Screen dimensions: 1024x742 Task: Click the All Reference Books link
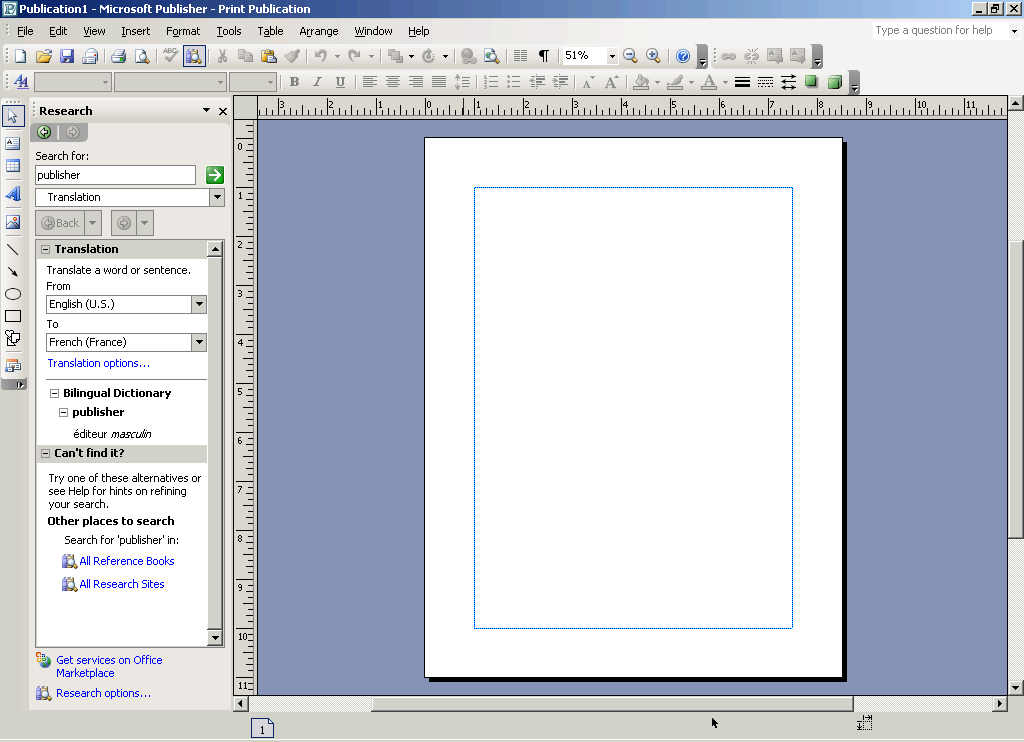click(127, 561)
